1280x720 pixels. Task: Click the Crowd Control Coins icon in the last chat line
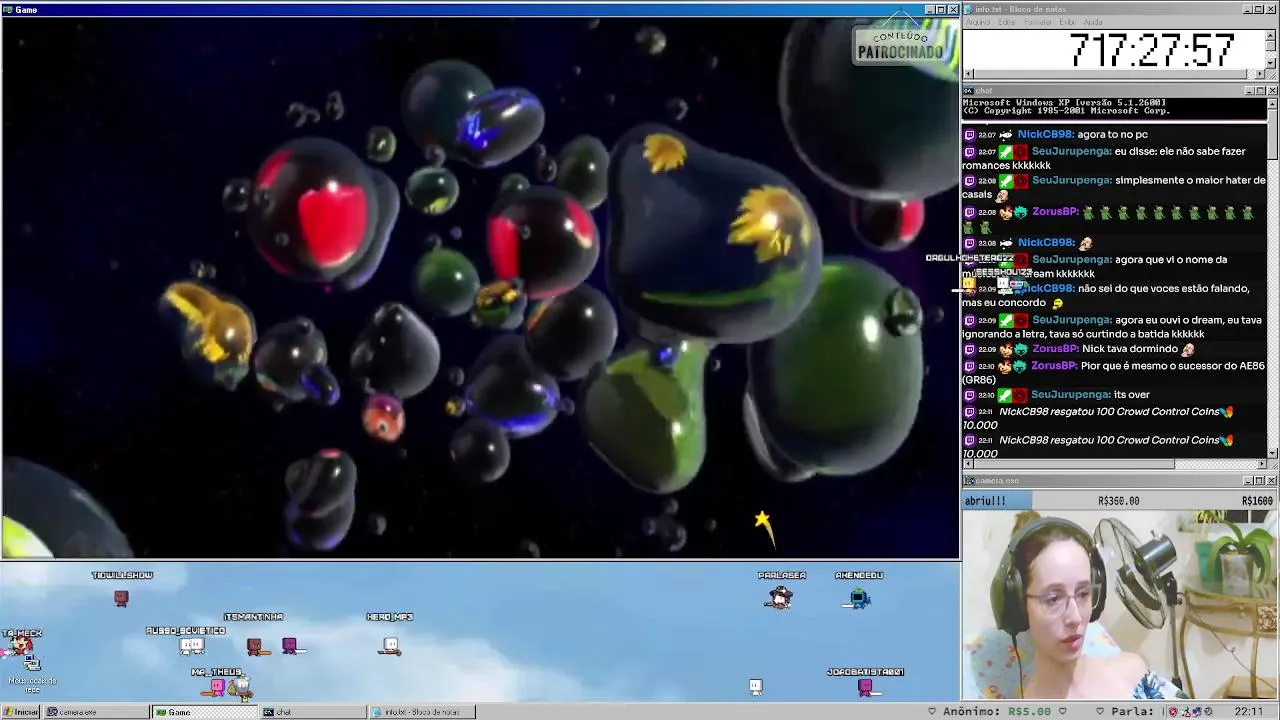(x=1228, y=440)
